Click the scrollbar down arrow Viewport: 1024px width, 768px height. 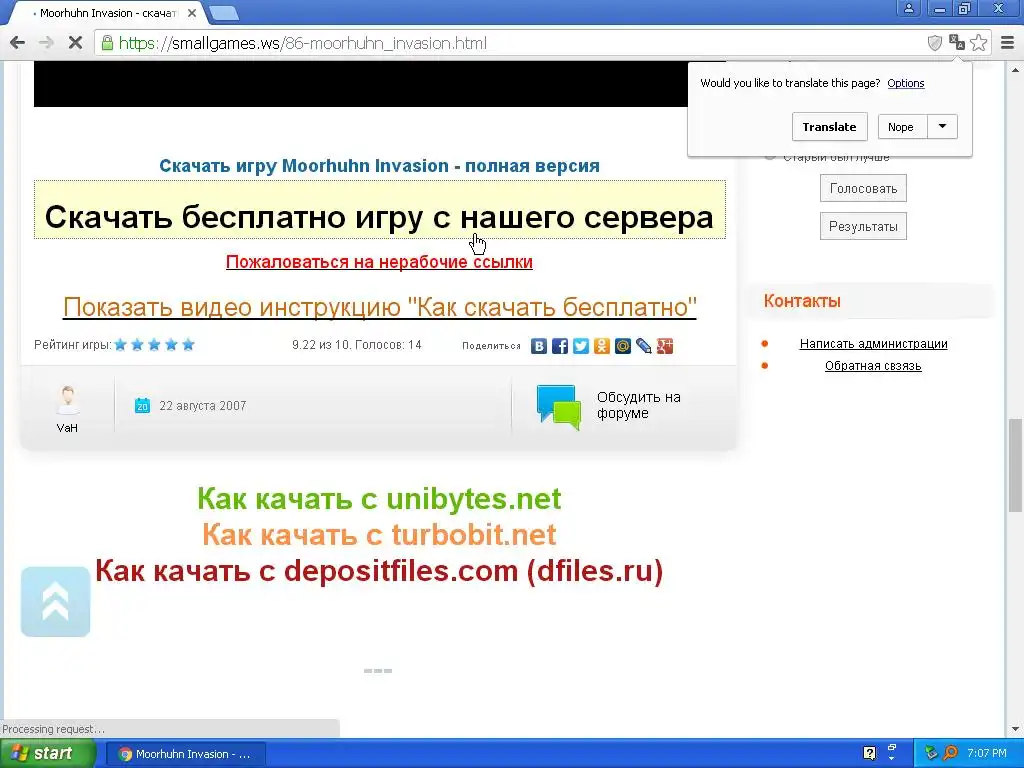(1016, 729)
